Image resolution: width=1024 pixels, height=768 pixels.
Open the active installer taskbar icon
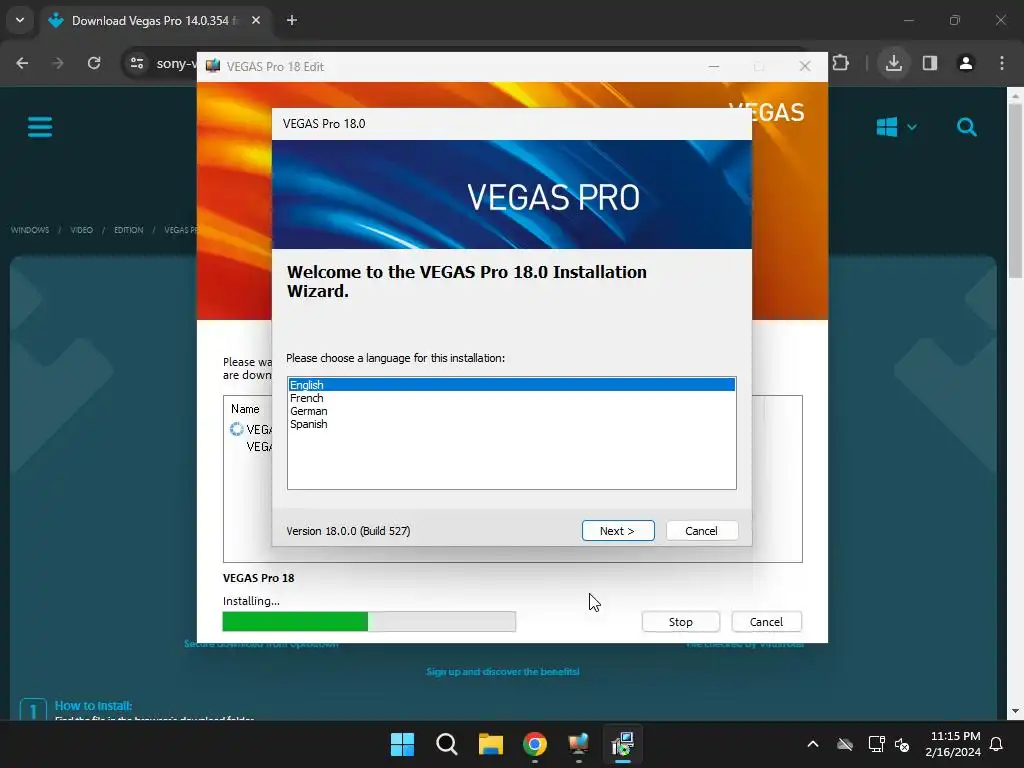(x=623, y=744)
